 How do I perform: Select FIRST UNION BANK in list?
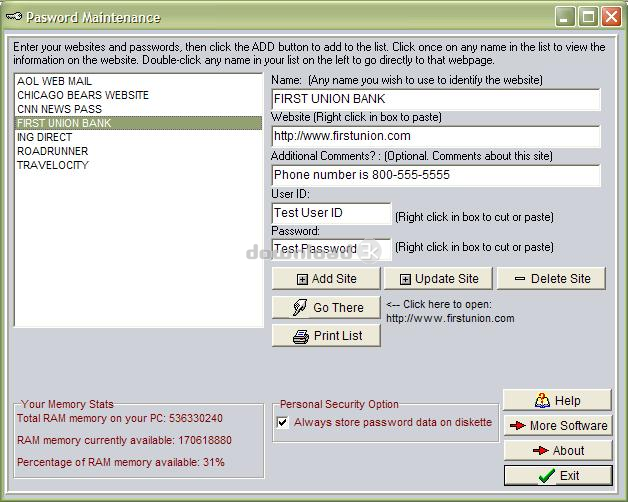coord(138,123)
